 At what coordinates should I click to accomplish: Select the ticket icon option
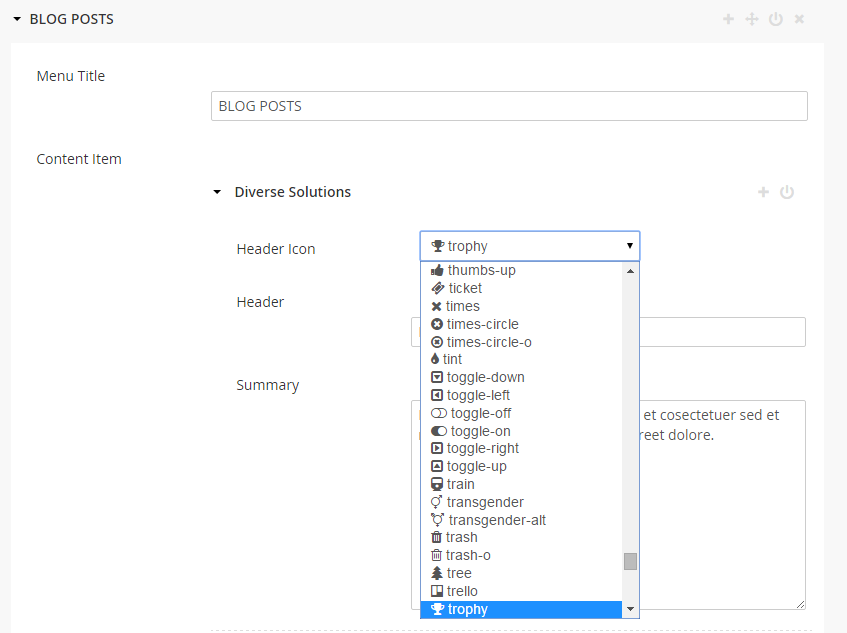click(465, 288)
